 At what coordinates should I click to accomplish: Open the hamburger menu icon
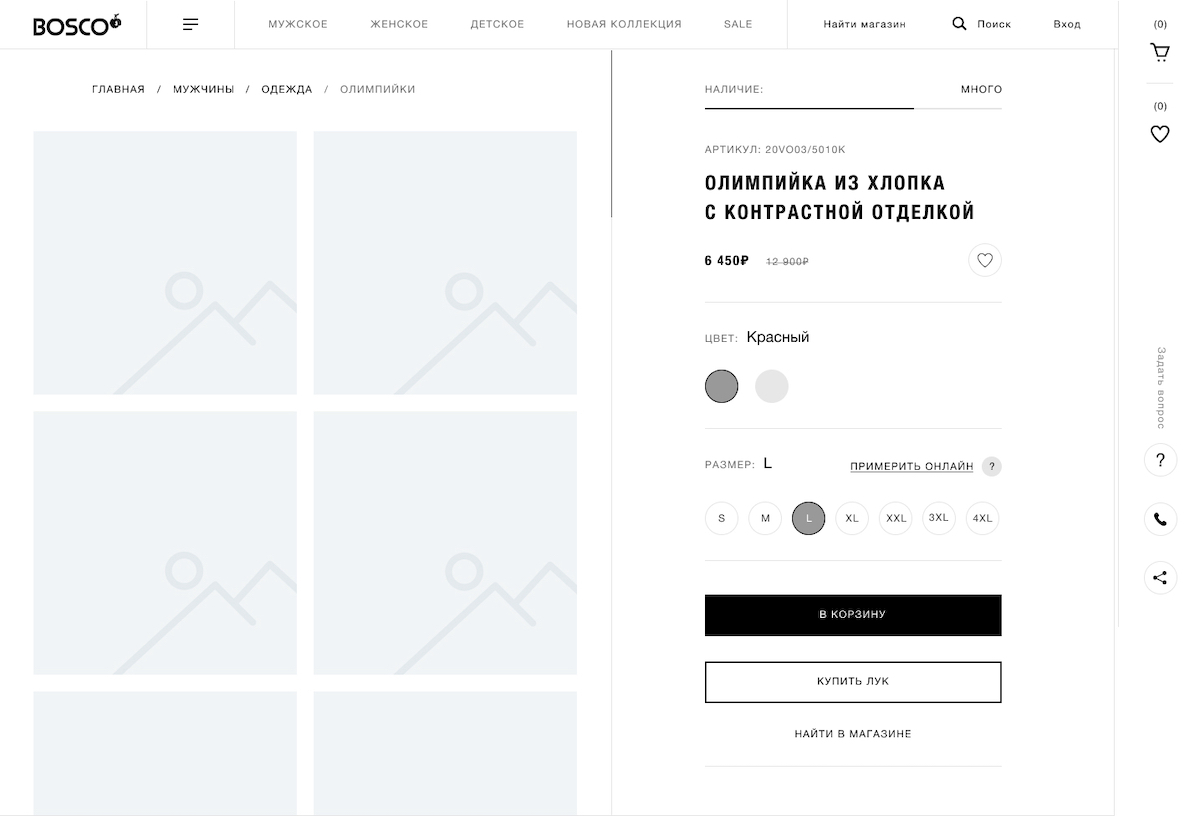coord(190,24)
